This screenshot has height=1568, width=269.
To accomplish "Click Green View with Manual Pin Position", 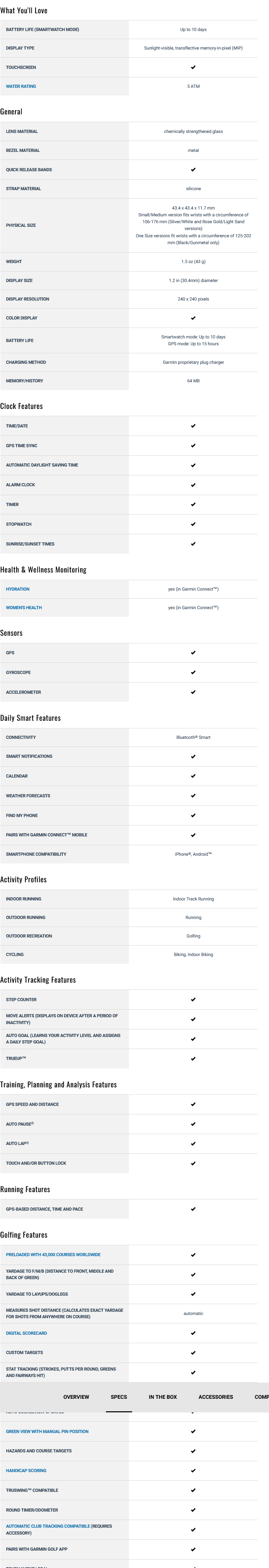I will pyautogui.click(x=47, y=1431).
